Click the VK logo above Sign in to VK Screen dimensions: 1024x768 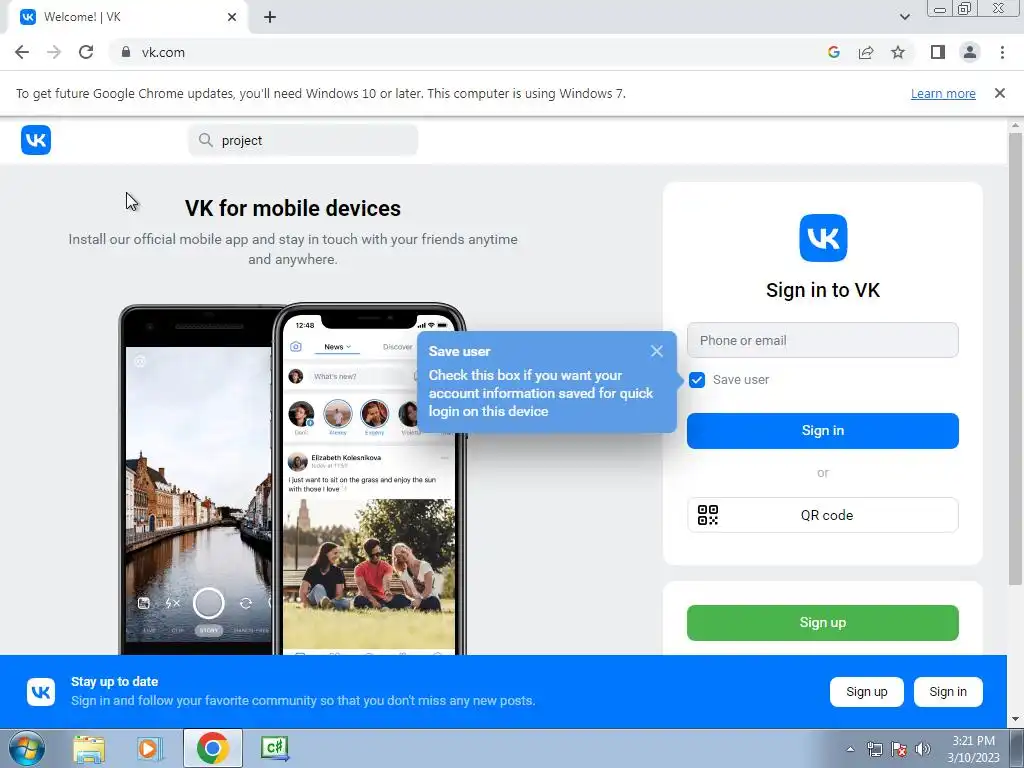pos(823,238)
